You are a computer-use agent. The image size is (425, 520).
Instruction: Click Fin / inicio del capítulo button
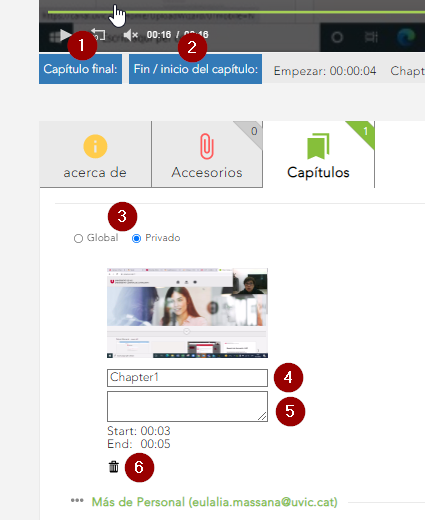[195, 69]
